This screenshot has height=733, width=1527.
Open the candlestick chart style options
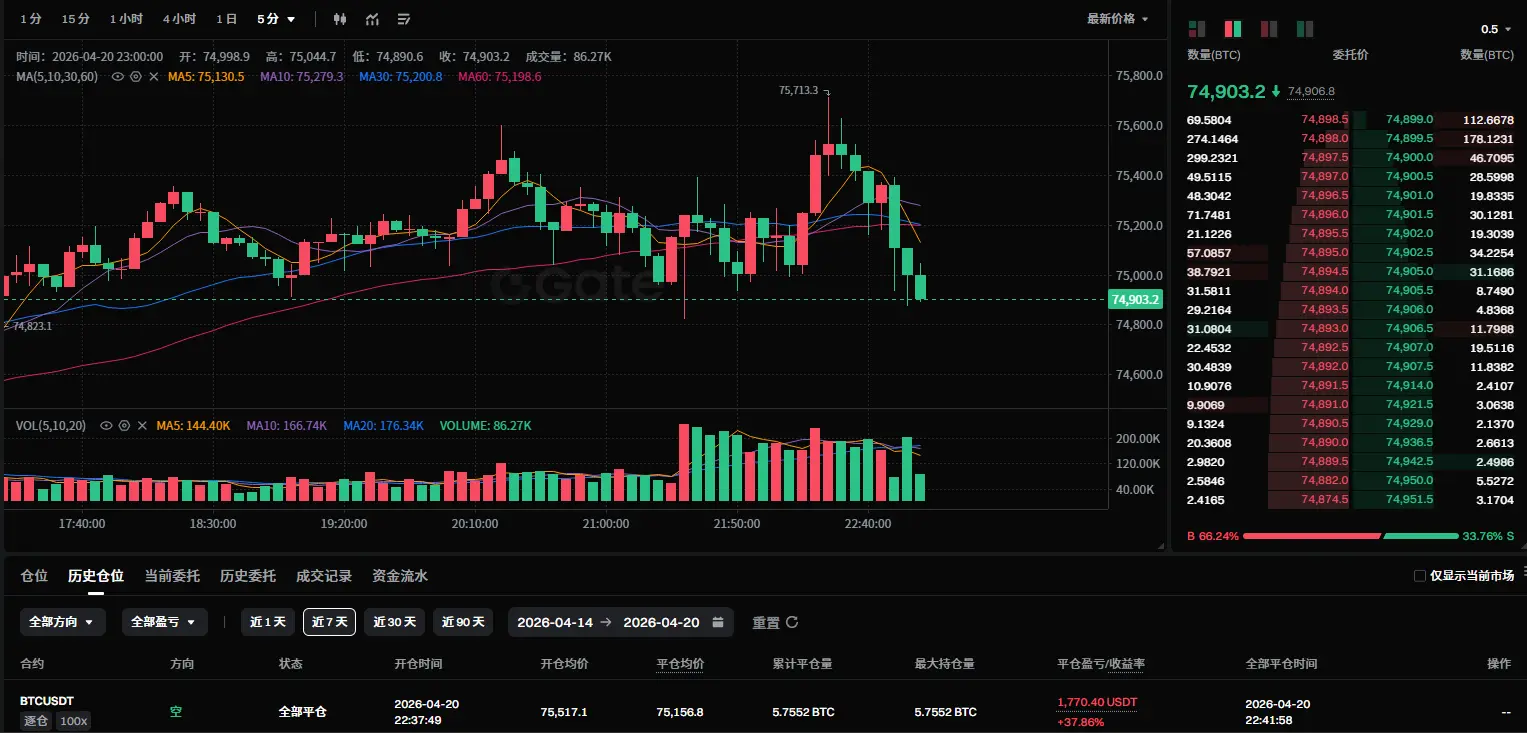[340, 19]
